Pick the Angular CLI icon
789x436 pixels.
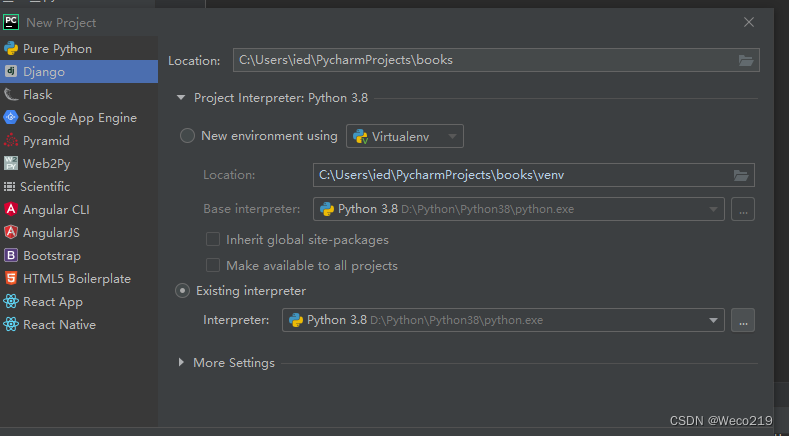(11, 210)
